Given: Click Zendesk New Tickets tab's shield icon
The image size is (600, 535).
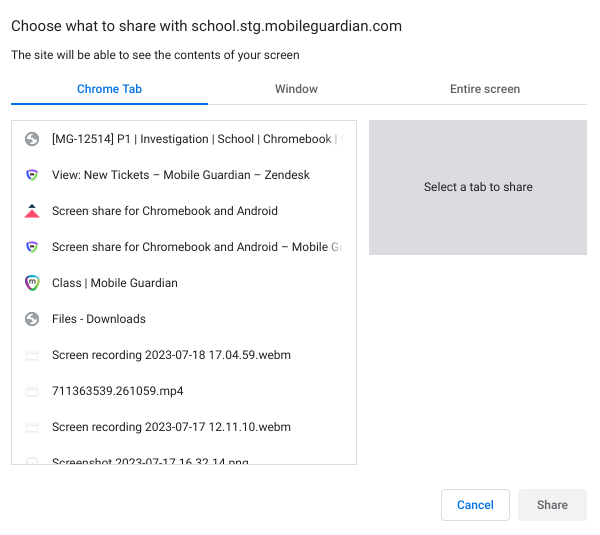Looking at the screenshot, I should click(32, 175).
